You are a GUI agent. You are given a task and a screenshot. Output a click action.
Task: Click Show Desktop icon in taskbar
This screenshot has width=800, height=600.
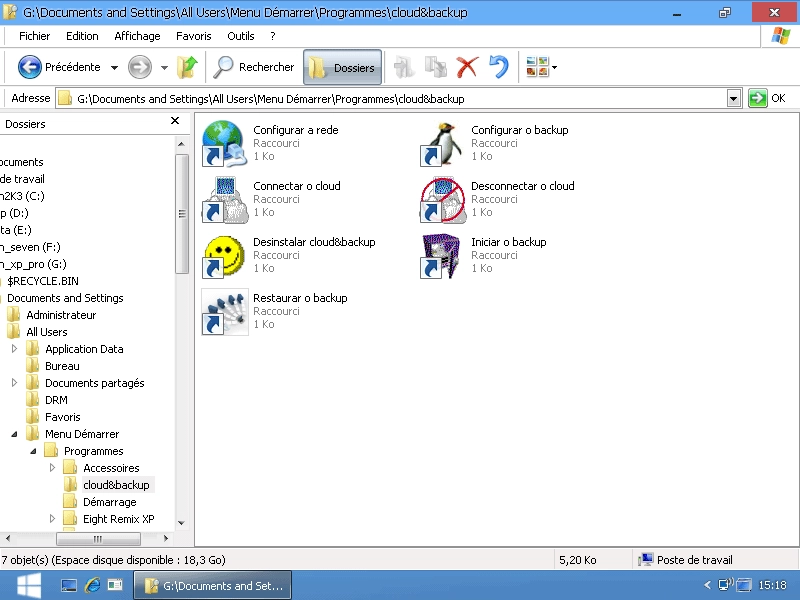[x=68, y=585]
